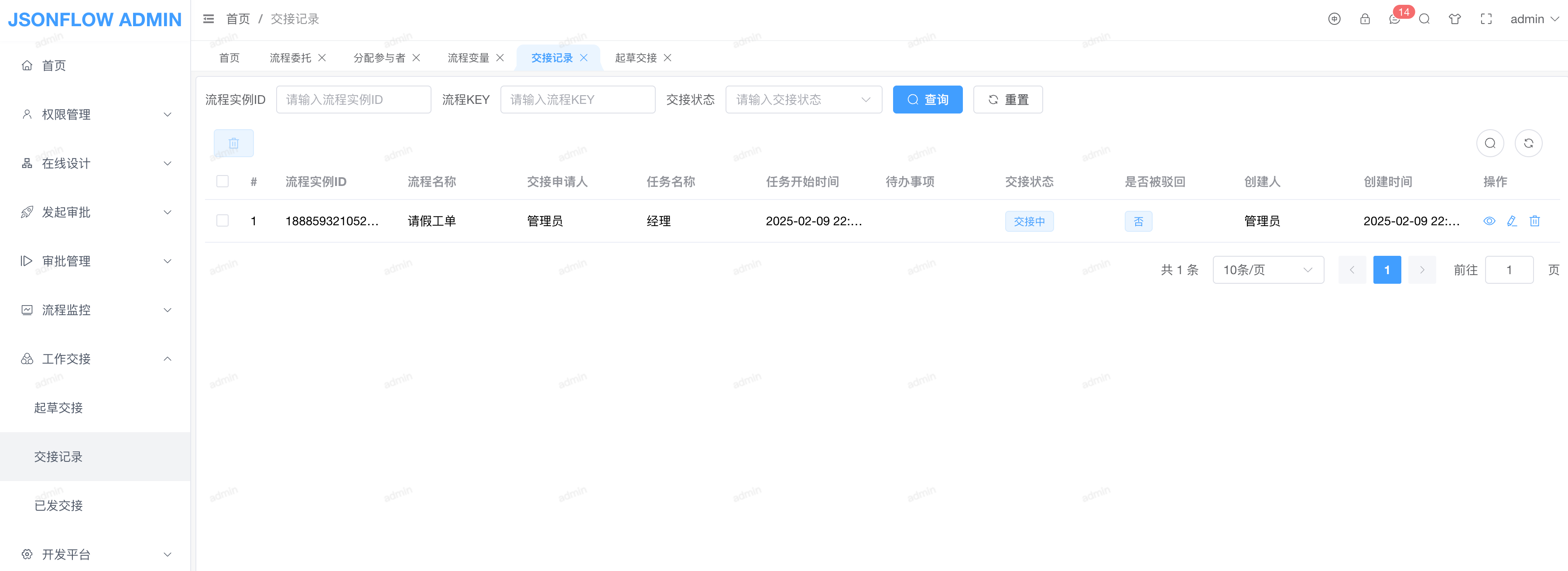This screenshot has width=1568, height=571.
Task: Open the 10条/页 page size dropdown
Action: tap(1267, 270)
